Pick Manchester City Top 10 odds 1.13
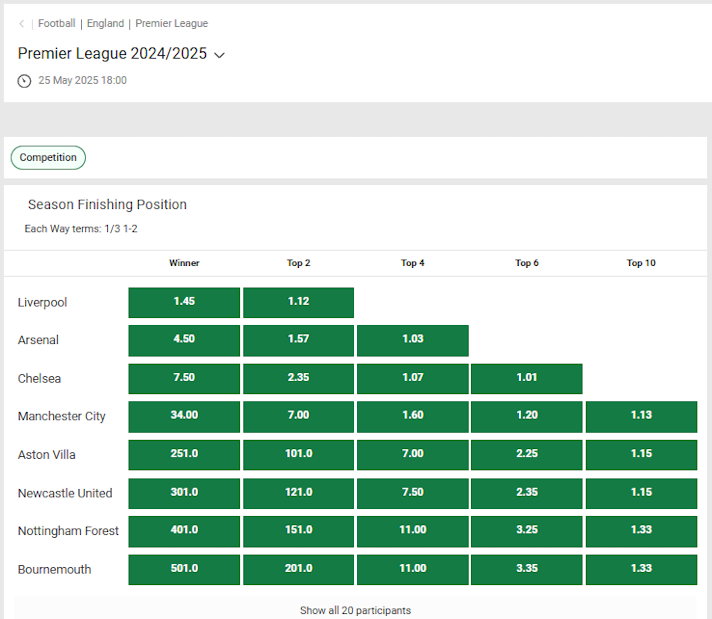The width and height of the screenshot is (712, 619). [x=641, y=417]
